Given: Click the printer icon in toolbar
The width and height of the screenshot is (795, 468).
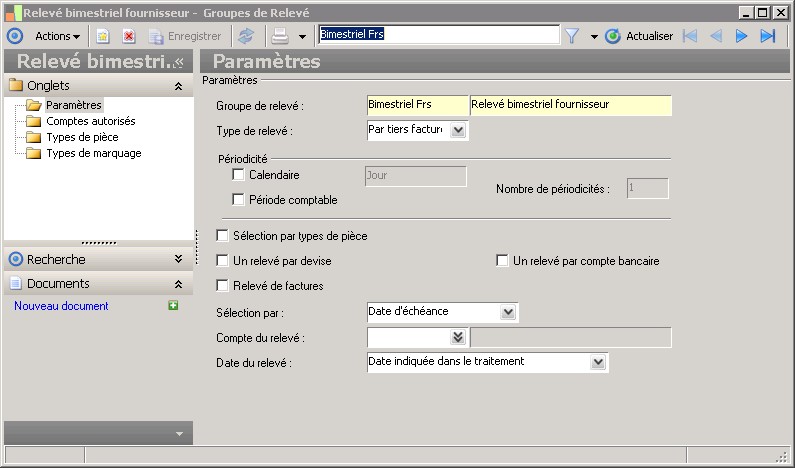Looking at the screenshot, I should [281, 36].
